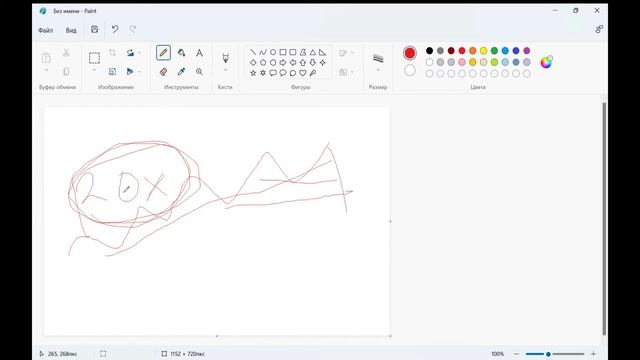Pick the yellow color swatch

coord(483,51)
